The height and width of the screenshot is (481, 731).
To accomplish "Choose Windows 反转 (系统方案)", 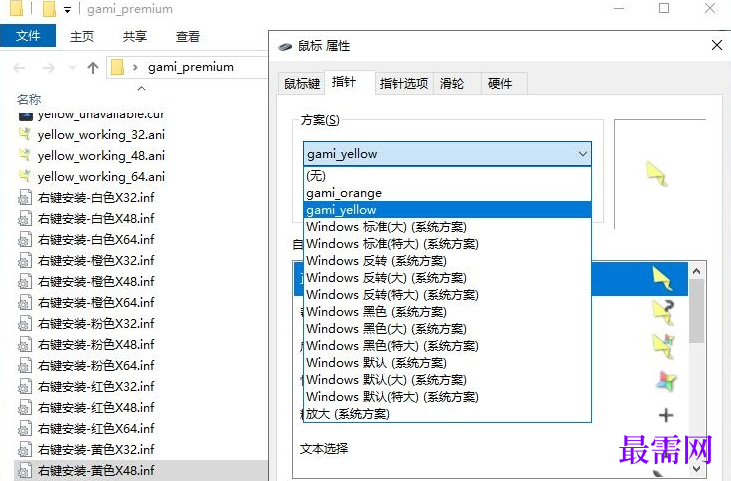I will pyautogui.click(x=447, y=261).
